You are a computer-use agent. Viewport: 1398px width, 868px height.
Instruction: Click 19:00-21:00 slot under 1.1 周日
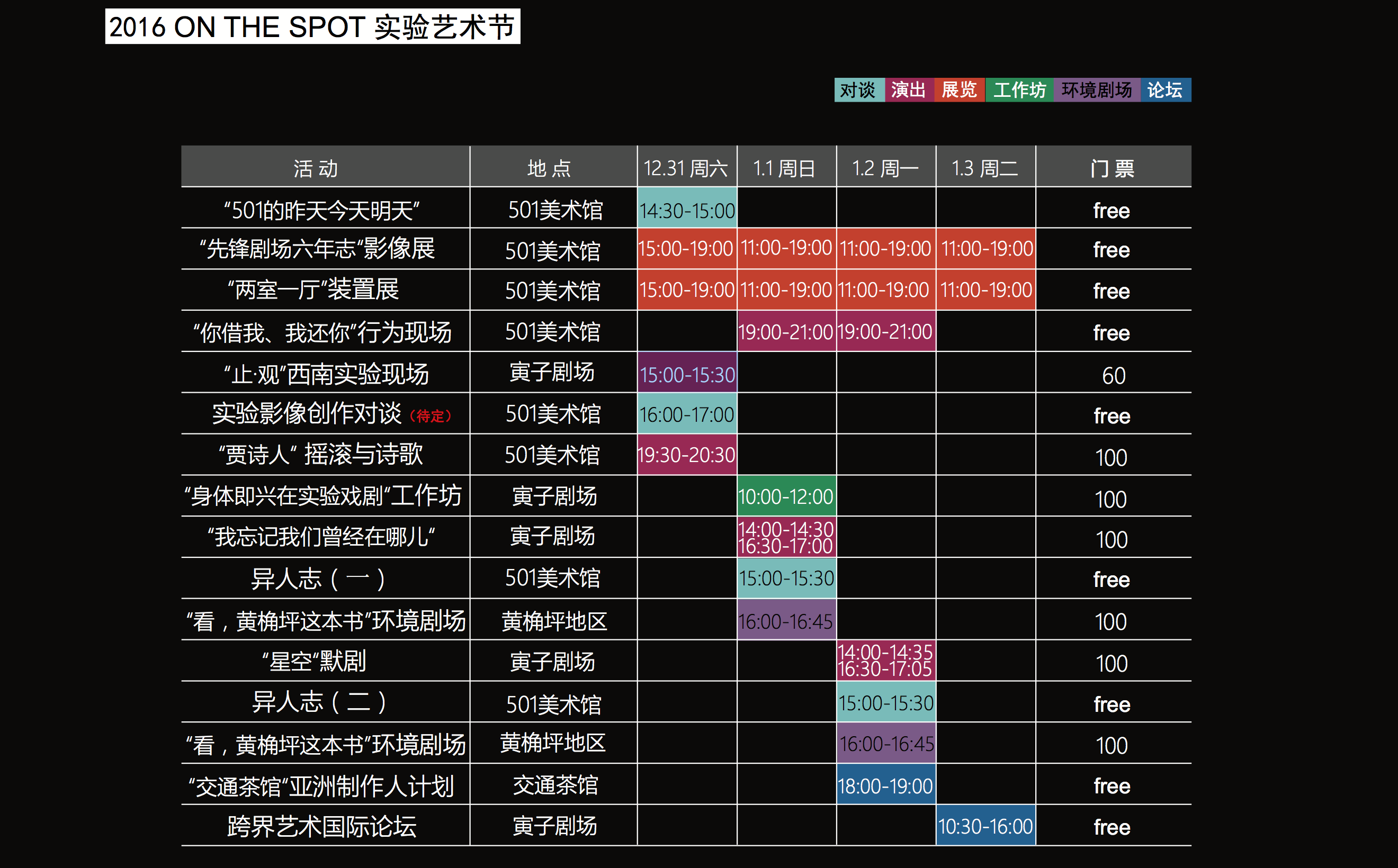pyautogui.click(x=787, y=331)
